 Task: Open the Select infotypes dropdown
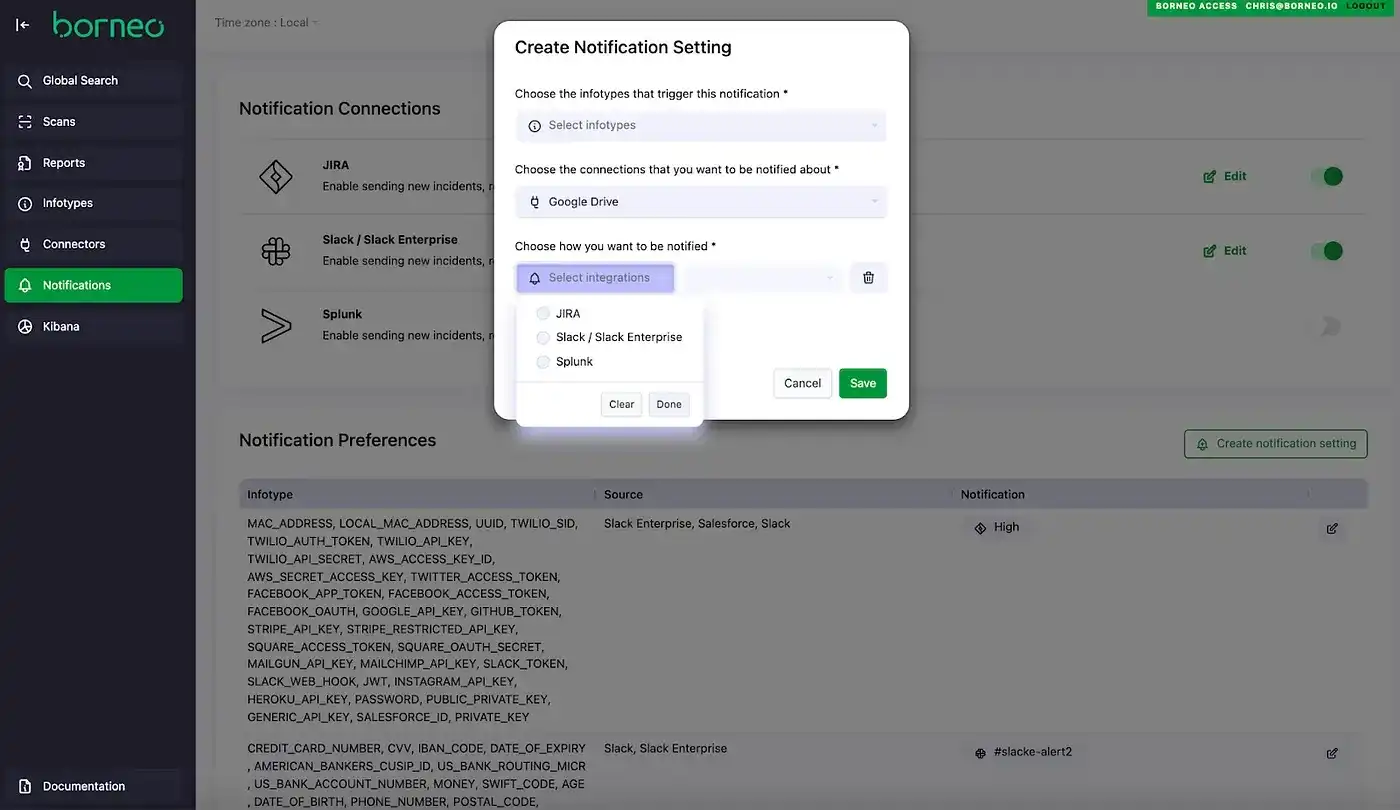point(701,126)
